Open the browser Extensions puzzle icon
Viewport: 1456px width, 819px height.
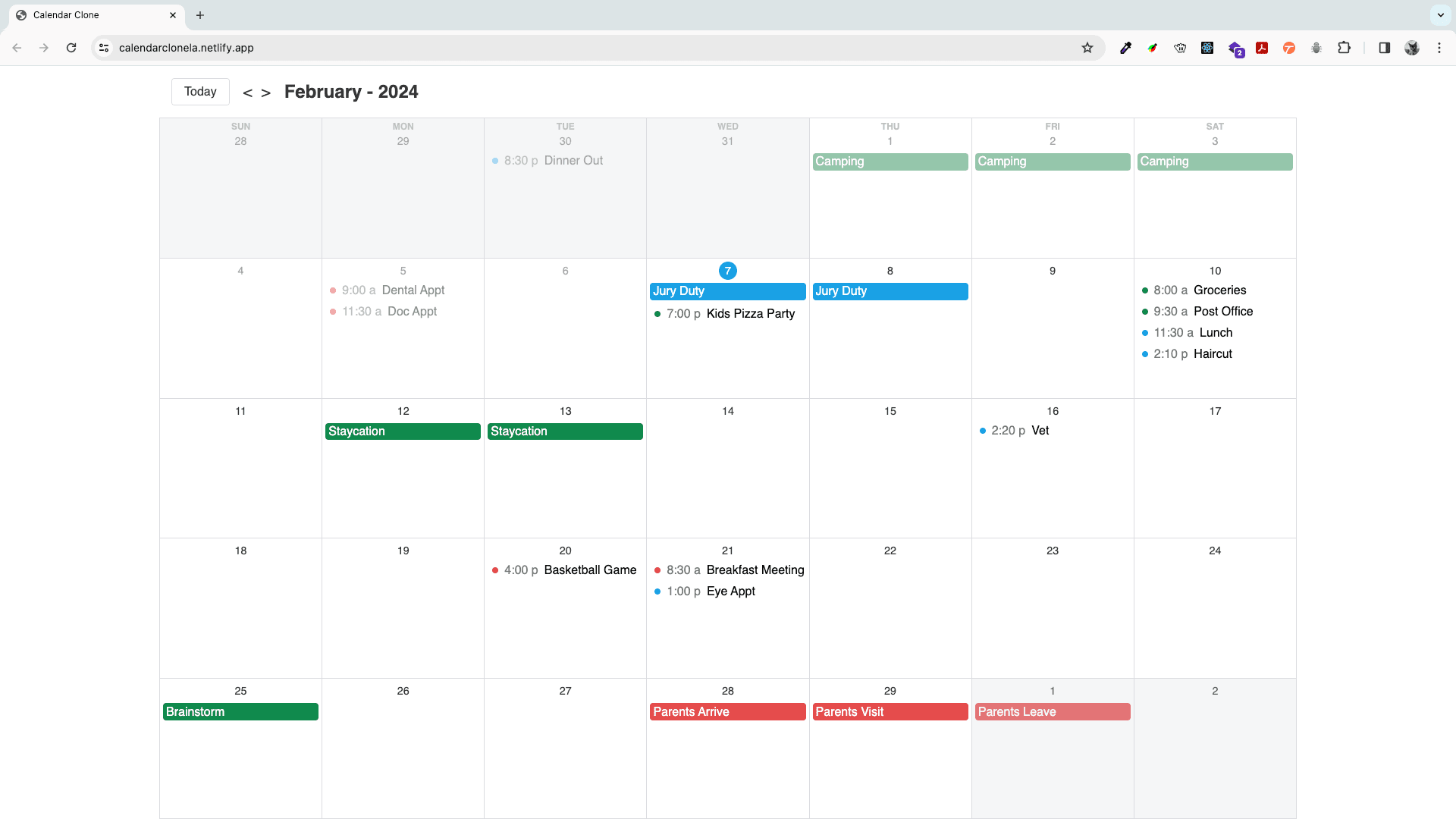pos(1344,48)
